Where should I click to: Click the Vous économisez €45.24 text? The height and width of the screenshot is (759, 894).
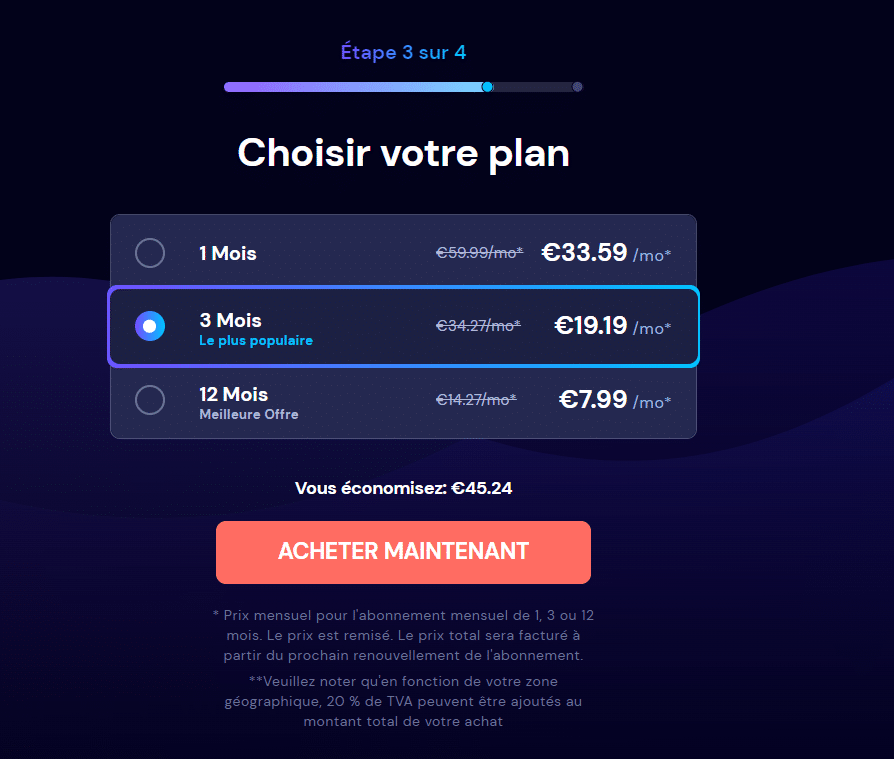tap(403, 489)
